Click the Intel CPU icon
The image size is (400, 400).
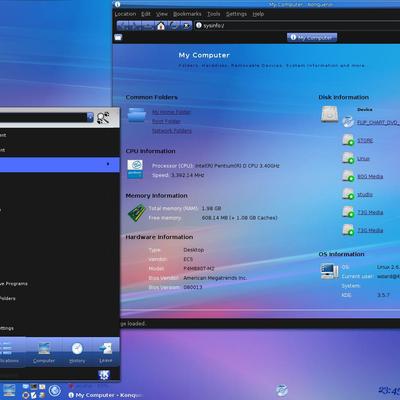135,169
